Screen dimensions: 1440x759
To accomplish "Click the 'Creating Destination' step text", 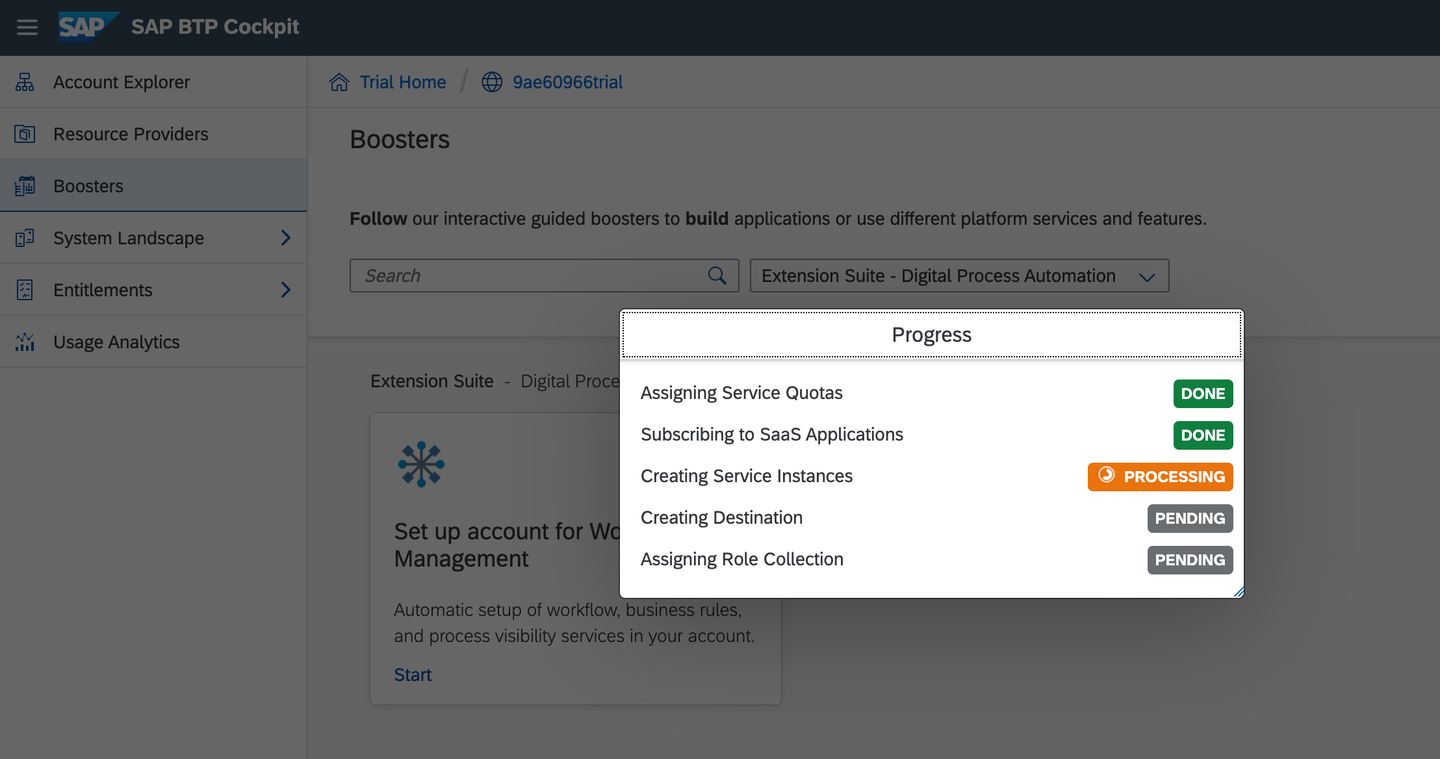I will (x=722, y=518).
